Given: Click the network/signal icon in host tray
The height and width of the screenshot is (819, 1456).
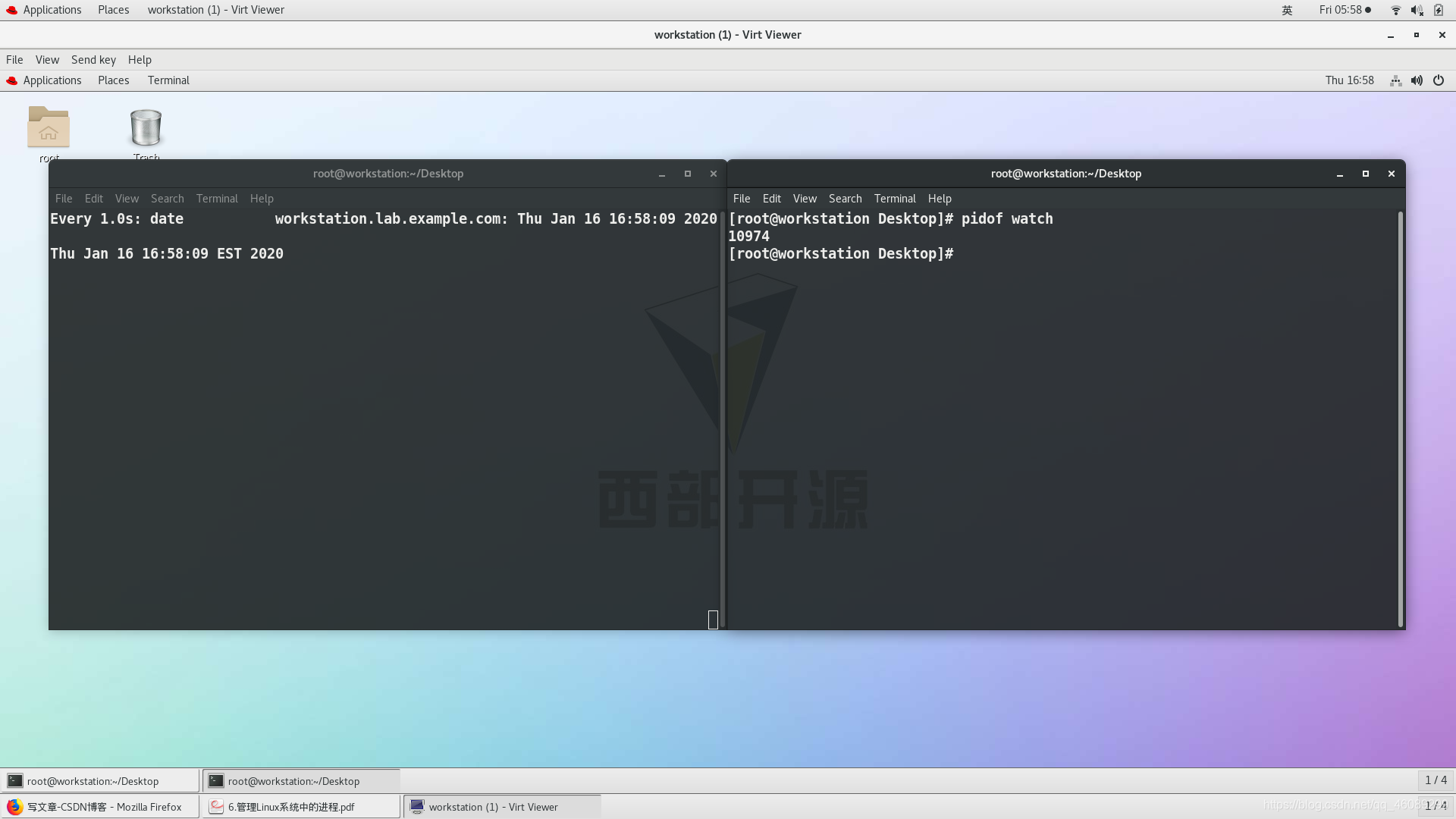Looking at the screenshot, I should click(x=1394, y=9).
